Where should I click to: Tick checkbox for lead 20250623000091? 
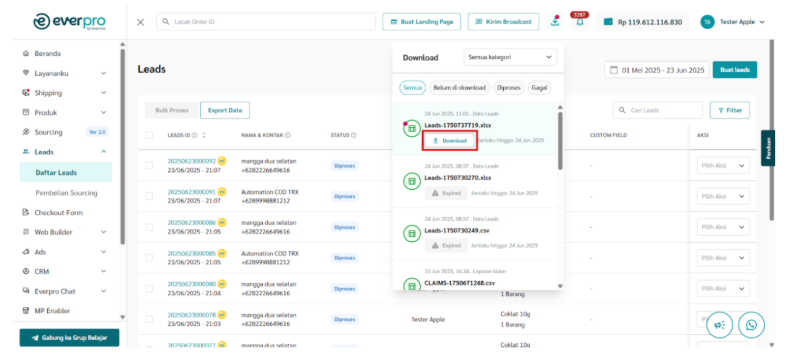(x=149, y=196)
